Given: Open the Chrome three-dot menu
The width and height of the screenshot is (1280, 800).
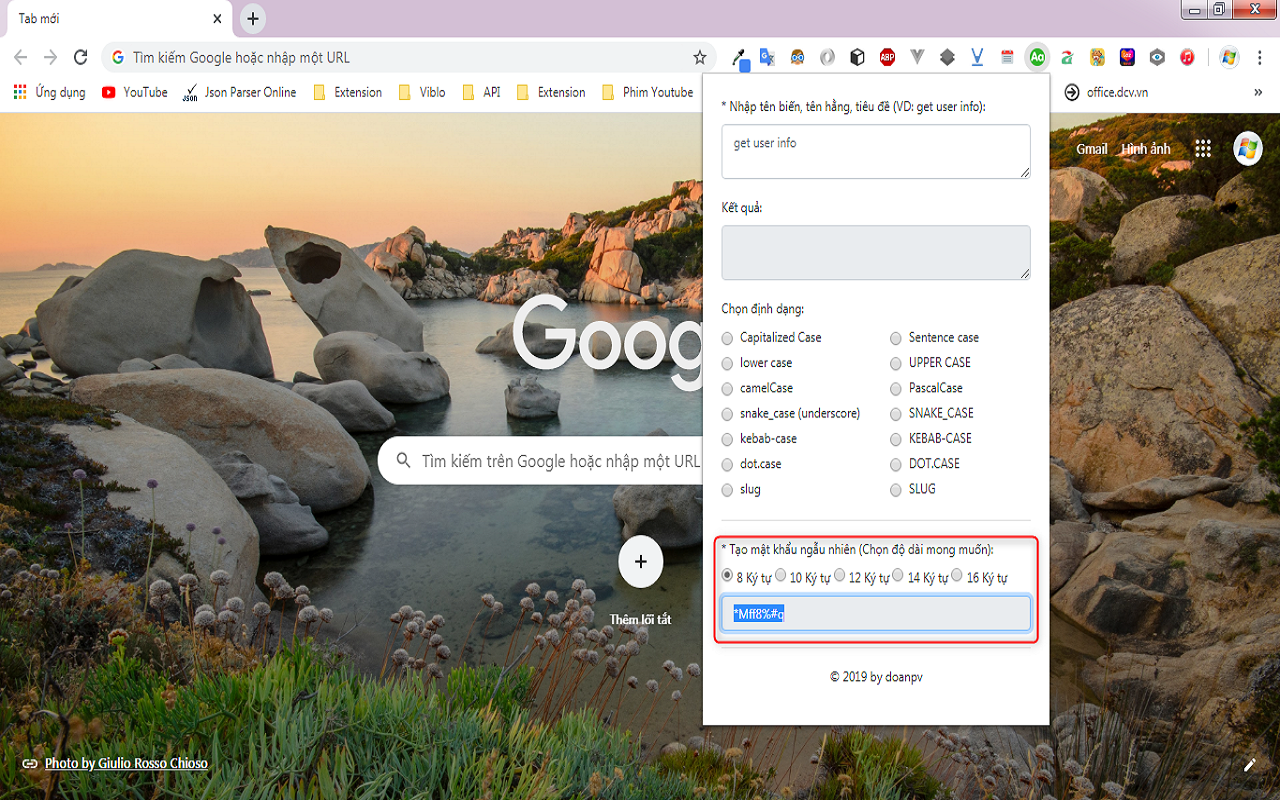Looking at the screenshot, I should point(1260,58).
